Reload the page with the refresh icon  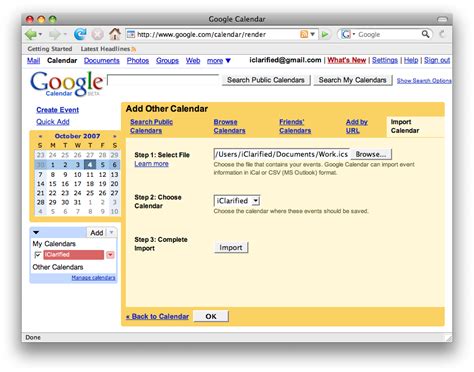80,34
